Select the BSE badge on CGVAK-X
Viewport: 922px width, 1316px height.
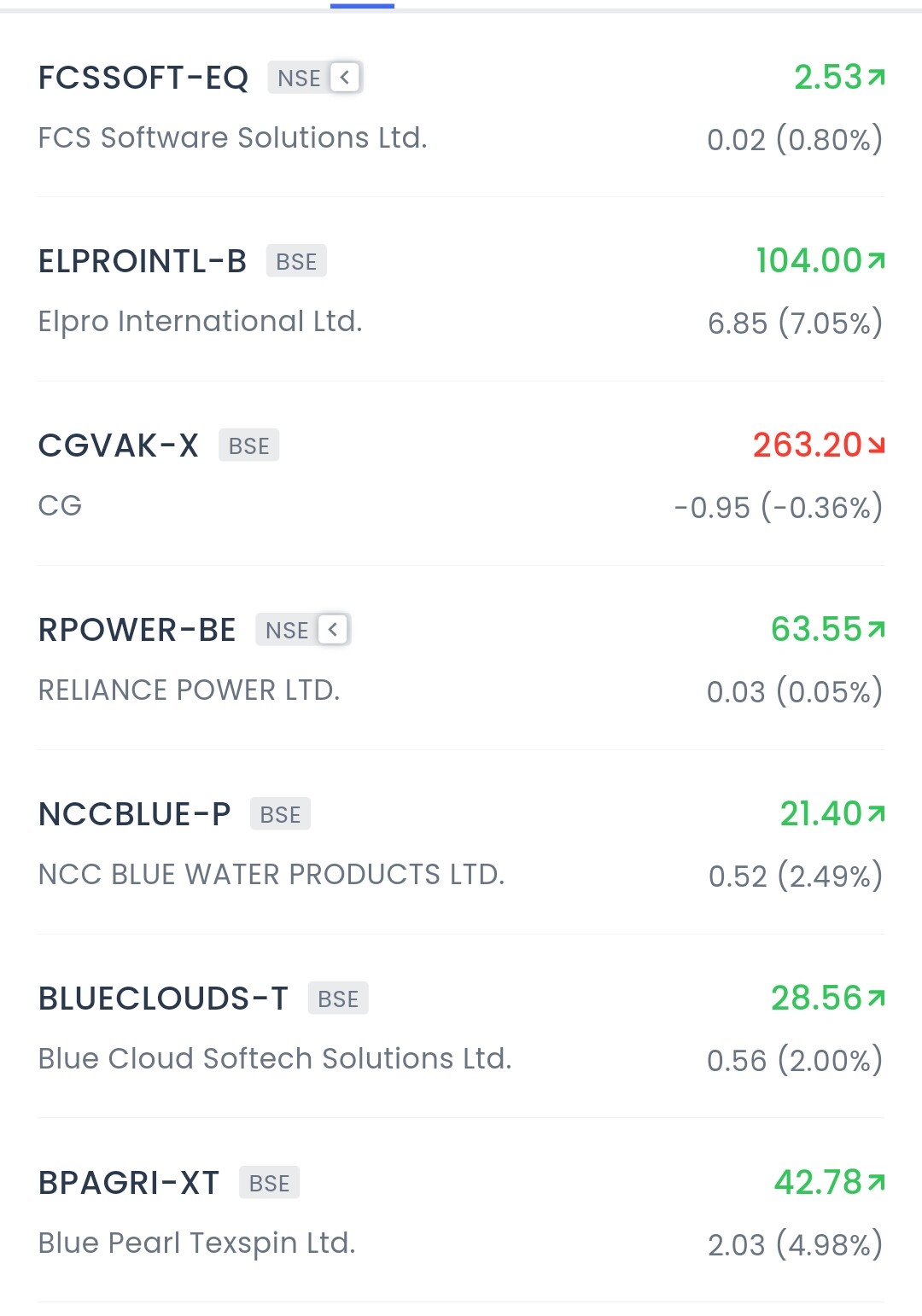249,445
